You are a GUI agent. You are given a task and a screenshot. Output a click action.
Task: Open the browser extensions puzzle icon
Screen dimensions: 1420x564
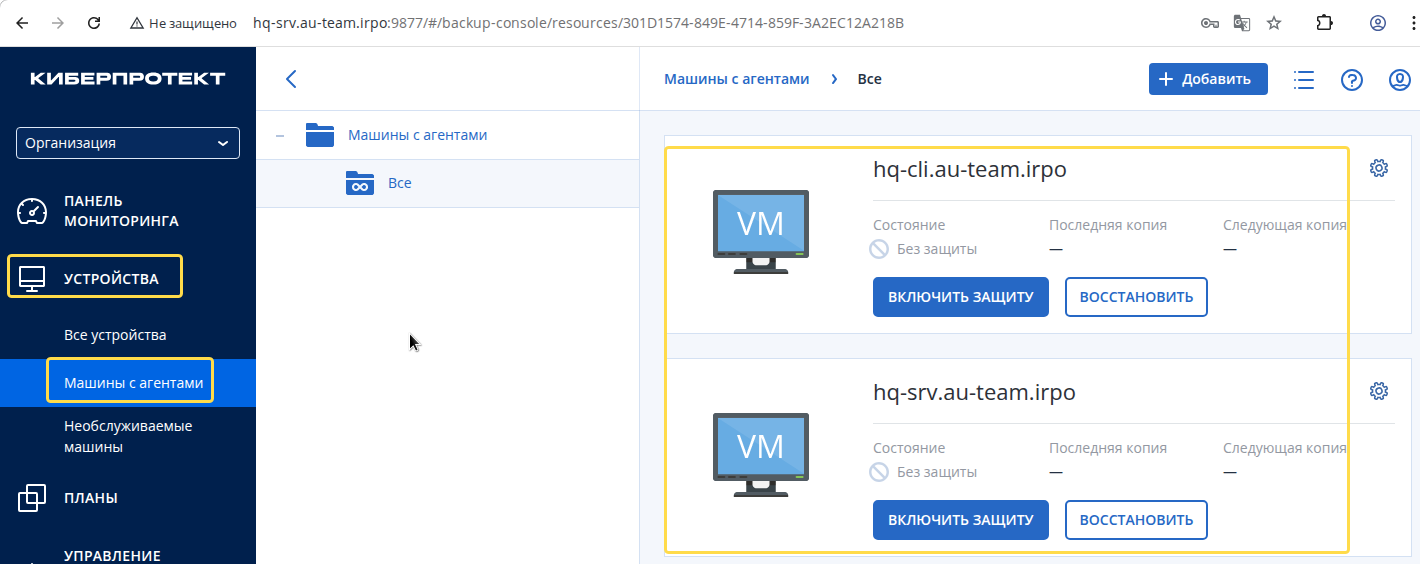pos(1324,22)
